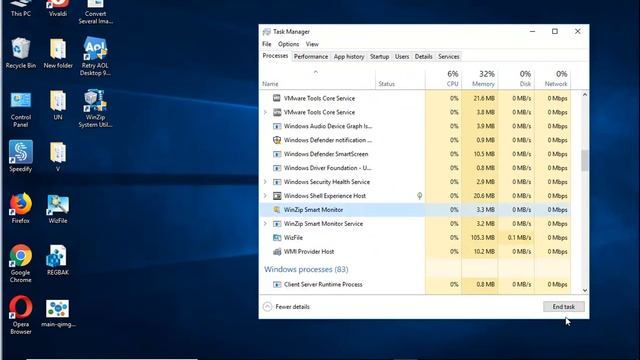Click the WMI Provider Host process icon

click(x=277, y=251)
